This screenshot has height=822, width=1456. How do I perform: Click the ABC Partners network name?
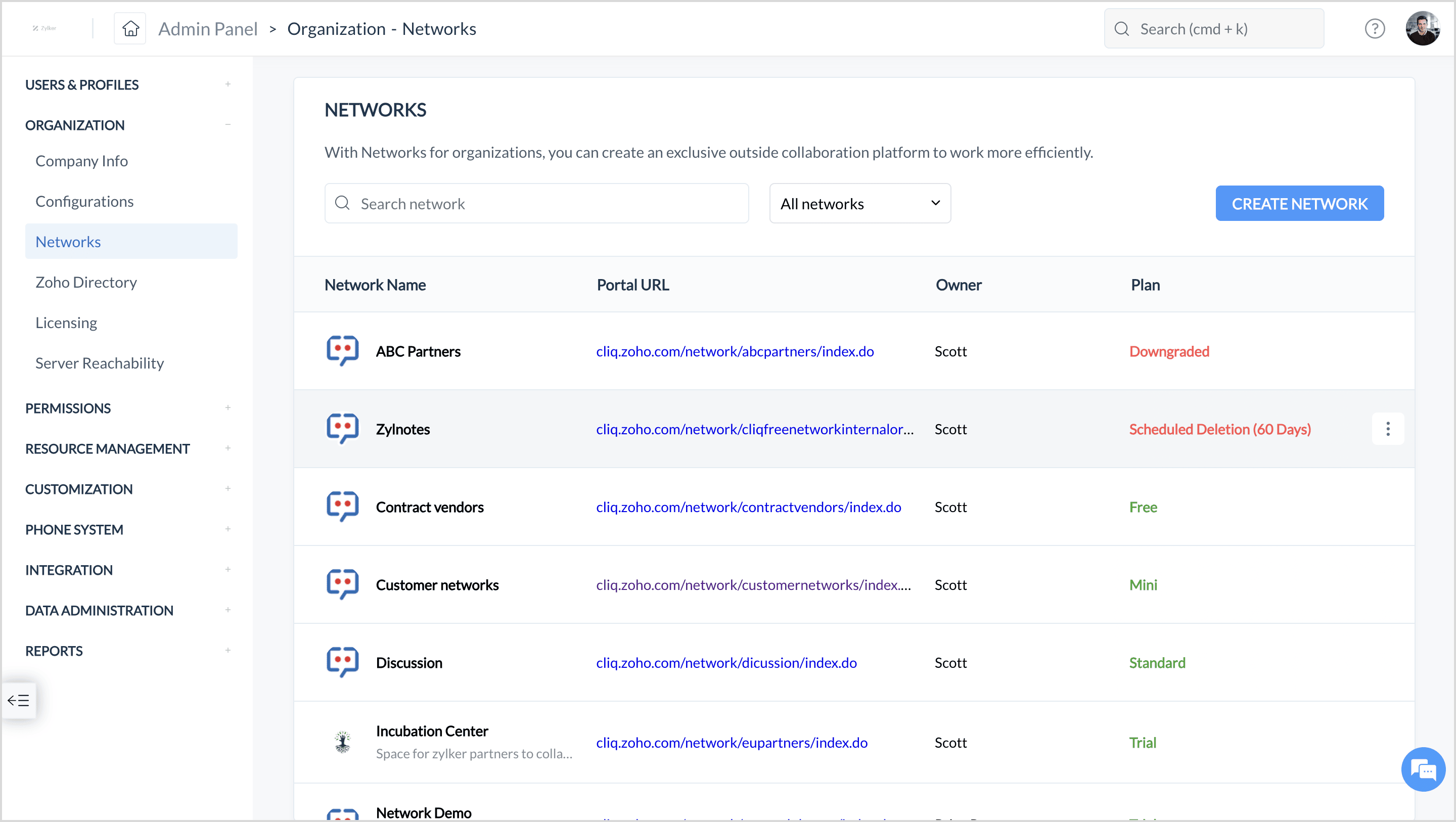pos(418,351)
